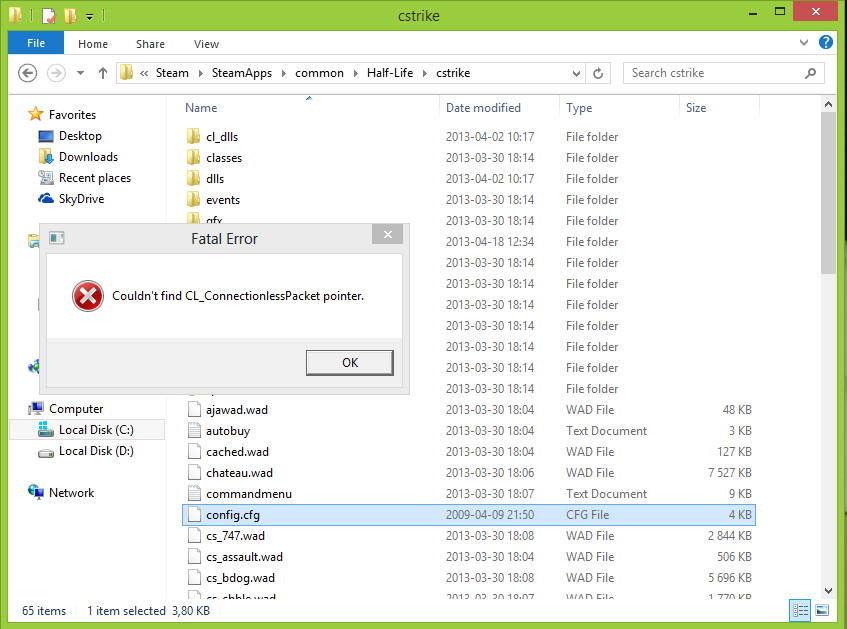The width and height of the screenshot is (847, 629).
Task: Open the Quick Access Toolbar customize dropdown
Action: (x=90, y=16)
